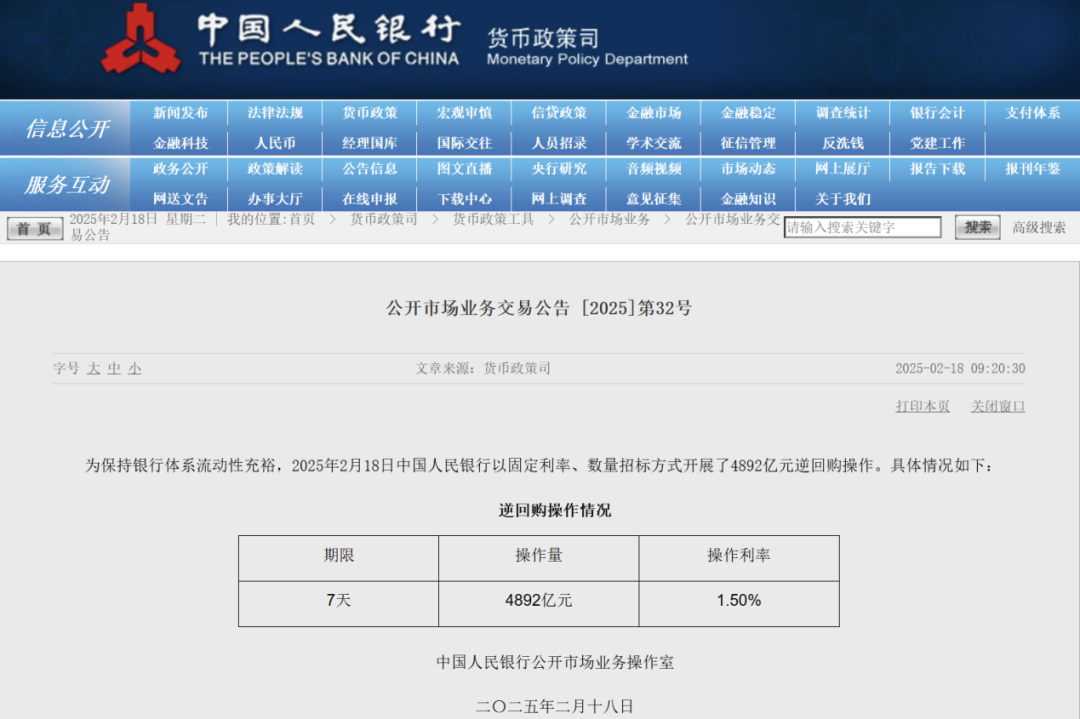Go to 音频视频 section
Viewport: 1080px width, 719px height.
[x=654, y=169]
